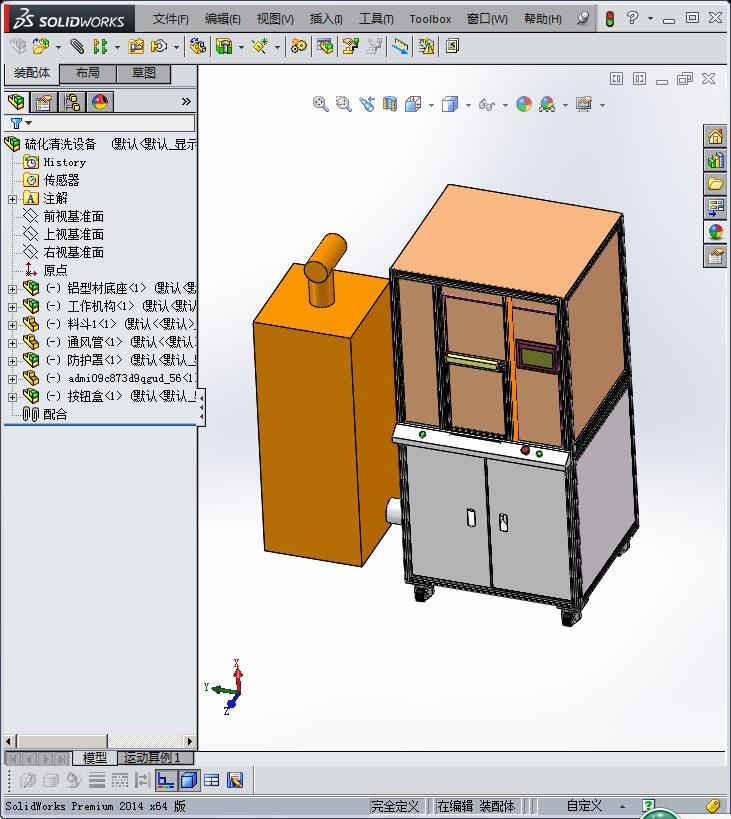
Task: Click Edit Appearance color ball icon
Action: pyautogui.click(x=524, y=104)
